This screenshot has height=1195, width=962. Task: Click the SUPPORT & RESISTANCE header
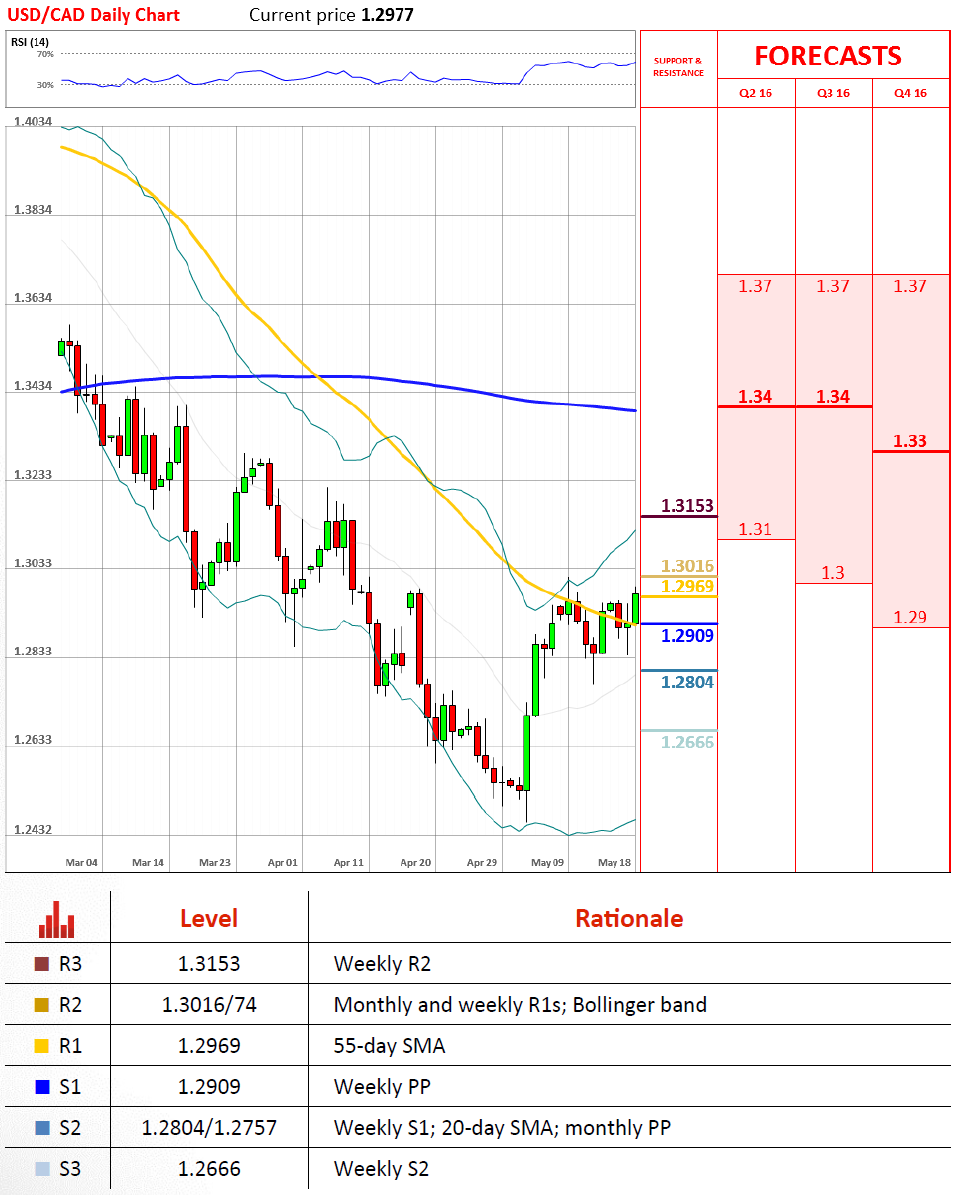pyautogui.click(x=678, y=67)
